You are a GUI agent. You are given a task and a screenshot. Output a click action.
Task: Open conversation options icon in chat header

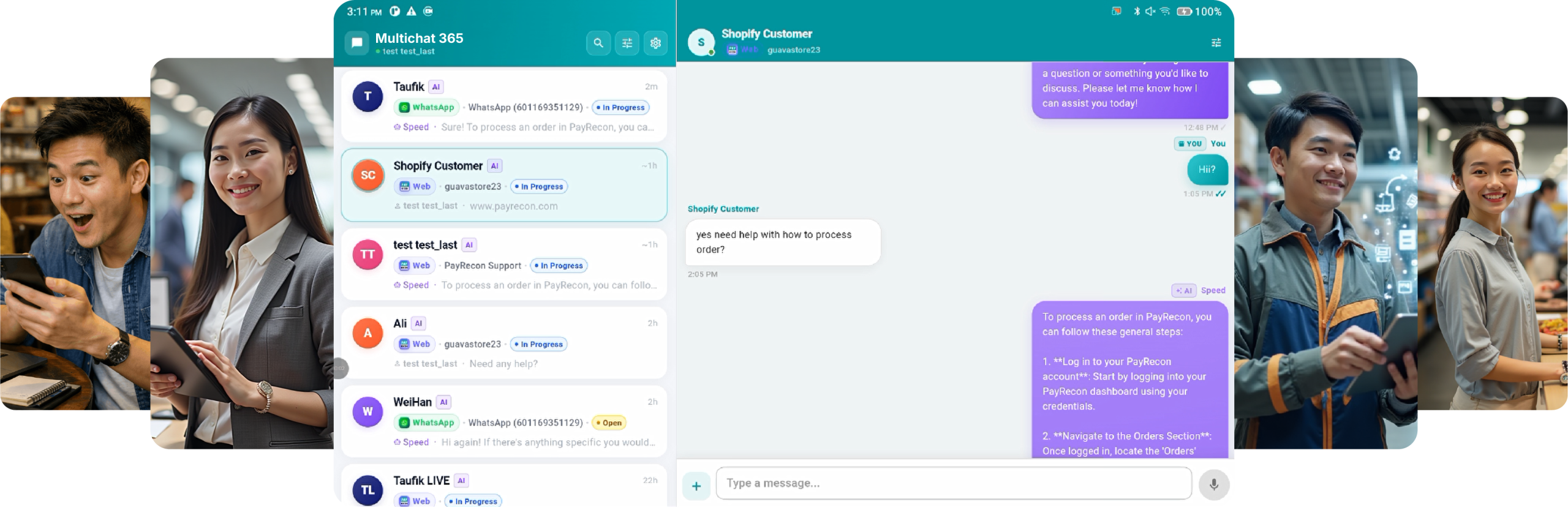pyautogui.click(x=1216, y=42)
